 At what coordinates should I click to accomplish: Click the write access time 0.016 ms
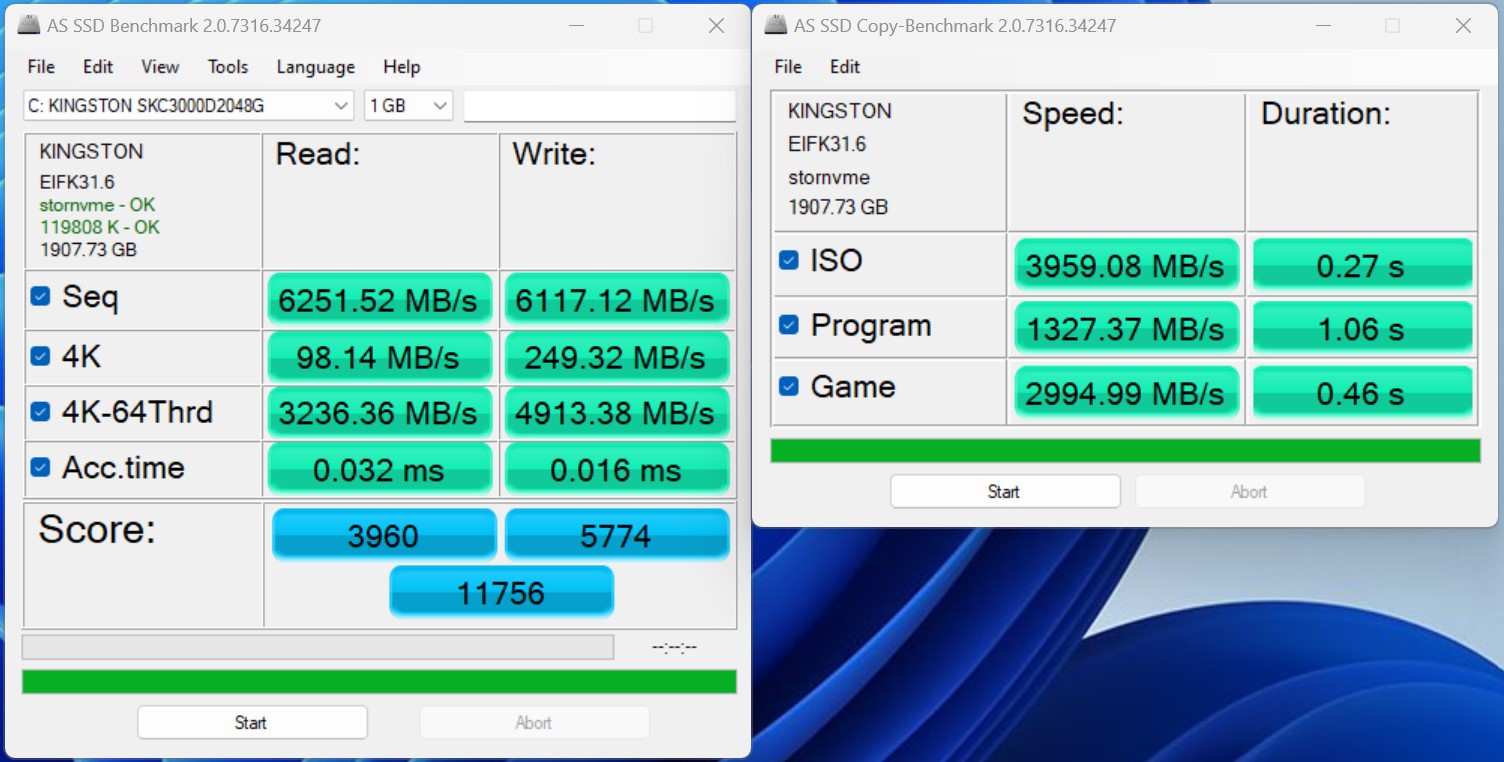[616, 469]
